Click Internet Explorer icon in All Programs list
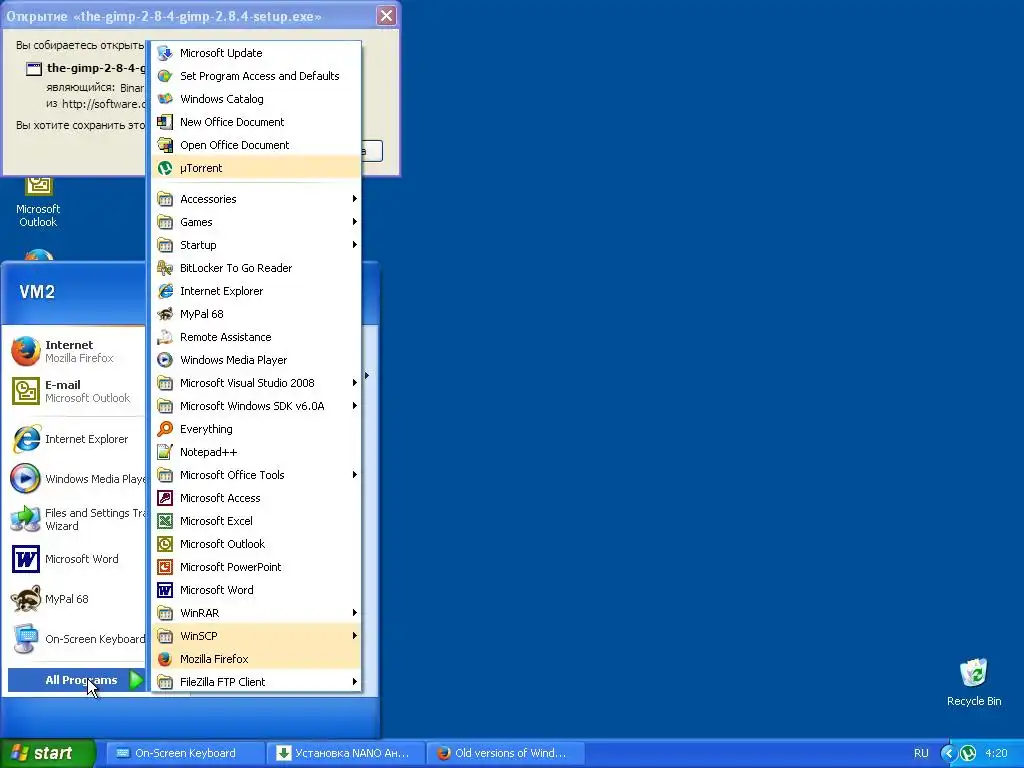This screenshot has width=1024, height=768. tap(165, 291)
